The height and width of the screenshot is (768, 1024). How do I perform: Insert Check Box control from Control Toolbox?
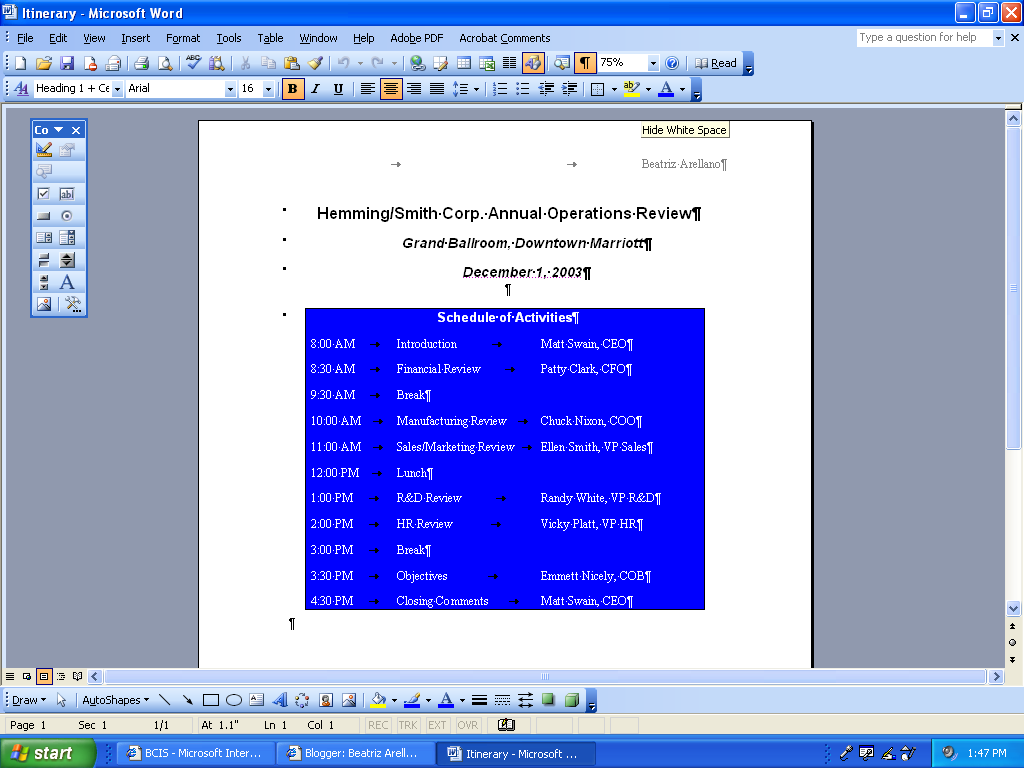coord(44,194)
